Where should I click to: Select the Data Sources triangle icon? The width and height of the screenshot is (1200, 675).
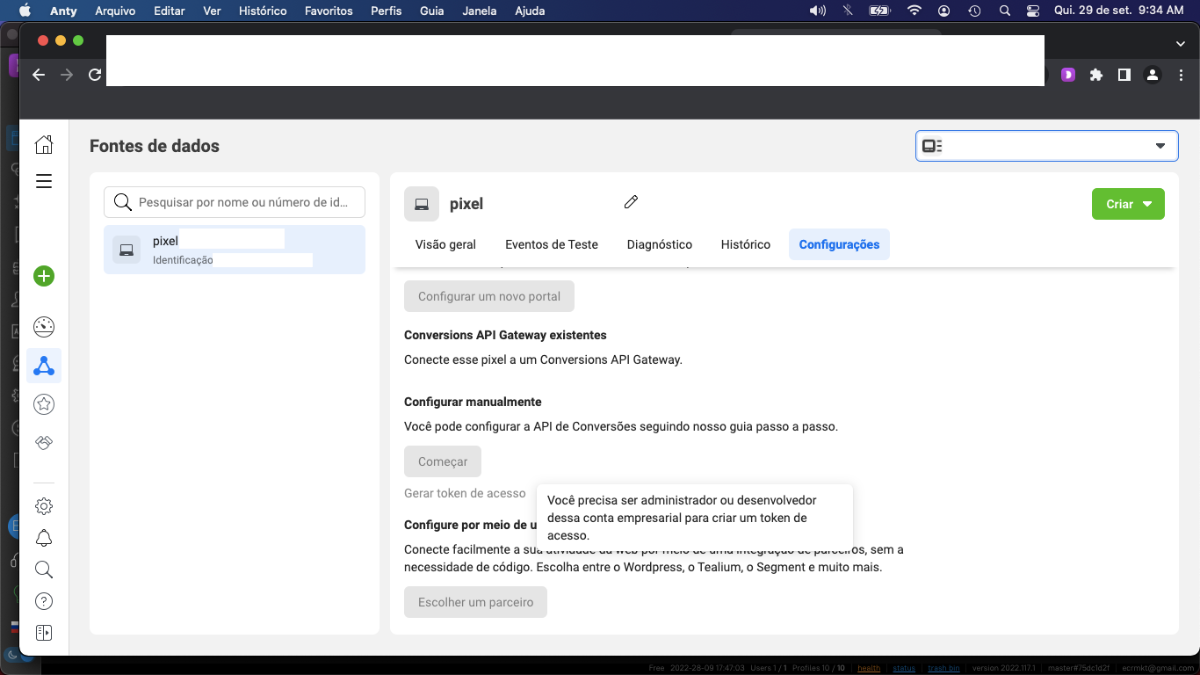click(x=44, y=366)
